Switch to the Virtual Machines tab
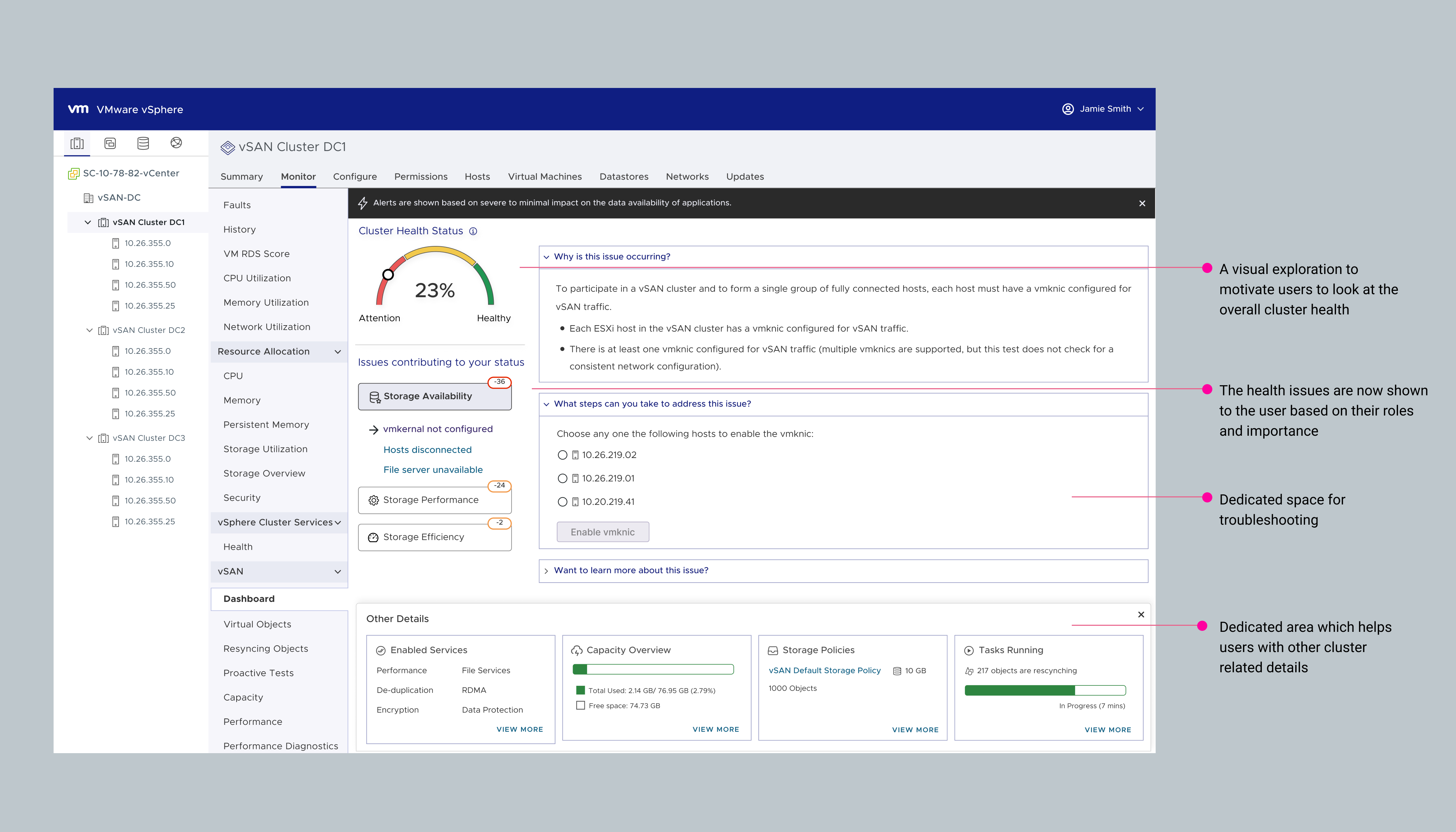1456x832 pixels. [x=545, y=177]
